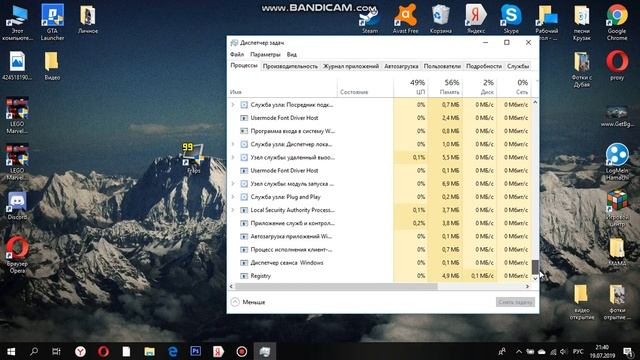Image resolution: width=640 pixels, height=360 pixels.
Task: Open Этот компьютер desktop icon
Action: click(17, 22)
